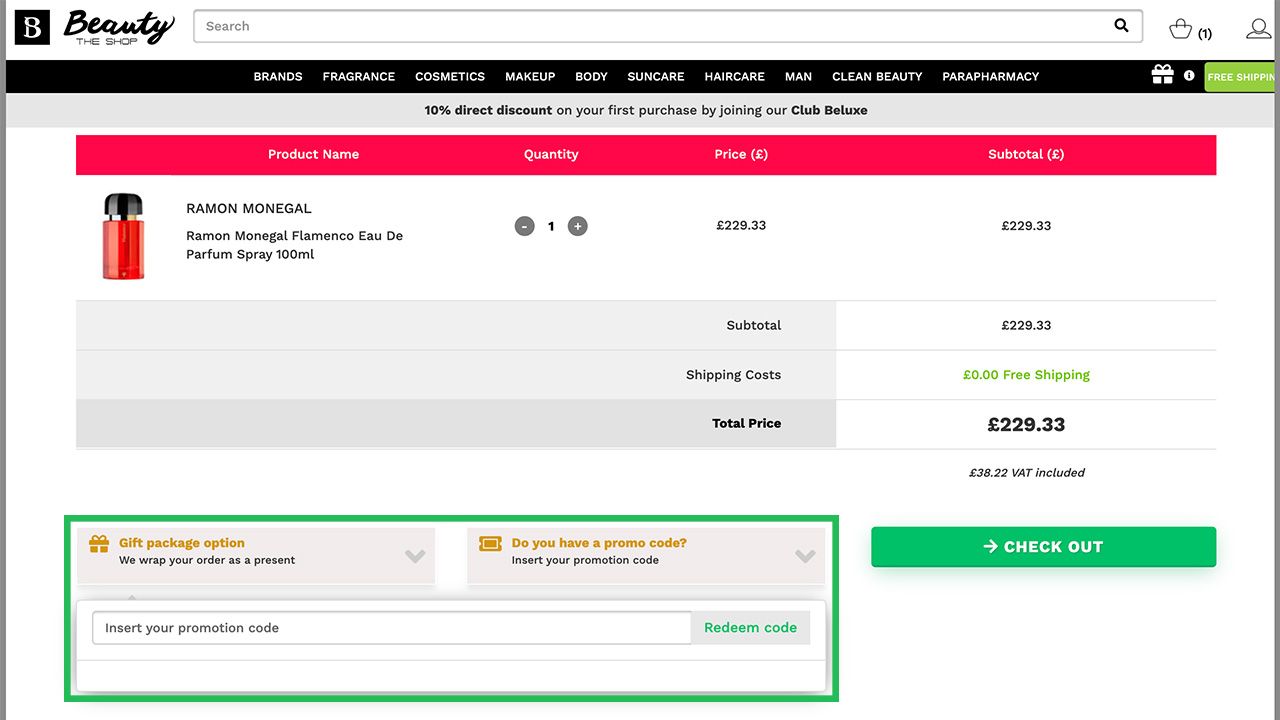Focus the promotion code input field
The height and width of the screenshot is (720, 1280).
click(392, 628)
